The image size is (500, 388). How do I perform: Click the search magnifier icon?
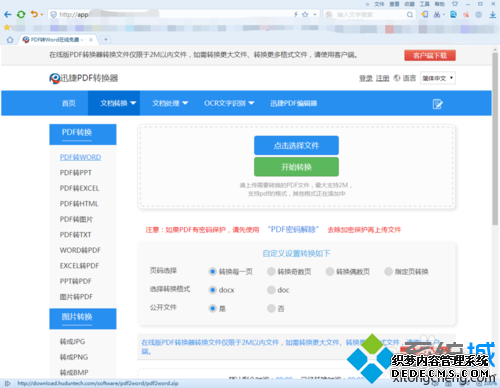[410, 15]
